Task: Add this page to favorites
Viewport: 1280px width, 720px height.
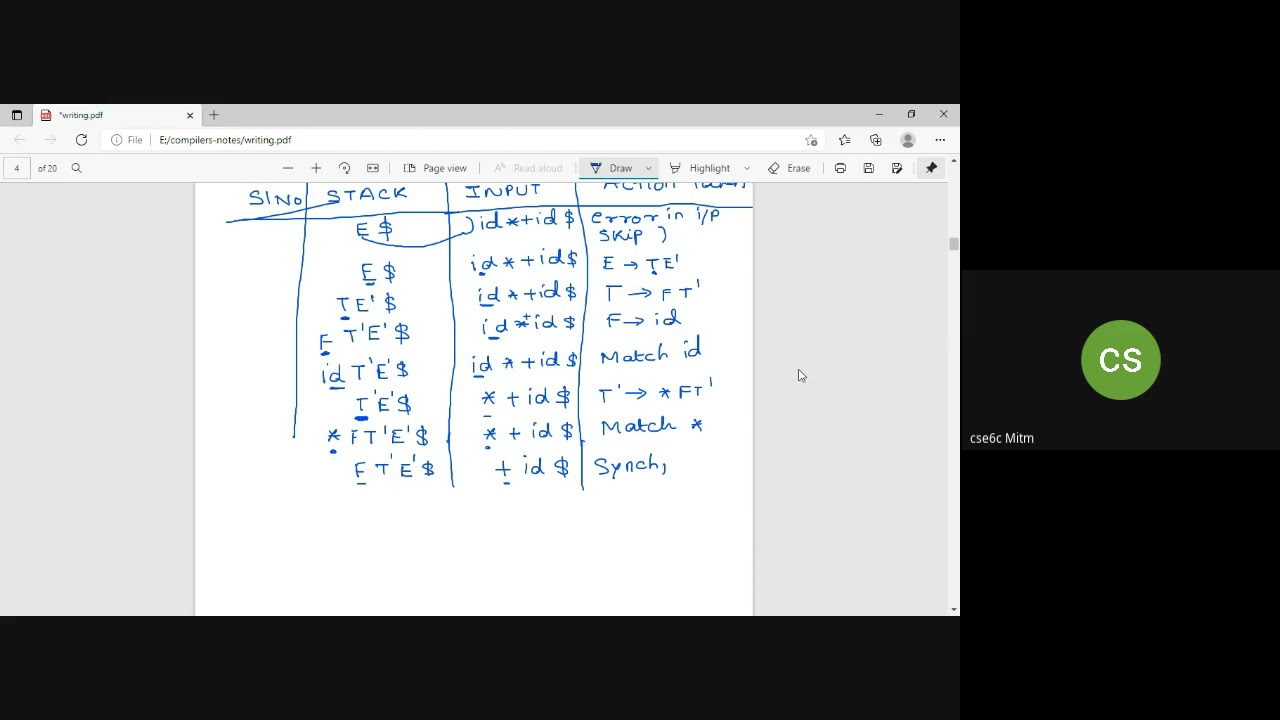Action: pyautogui.click(x=811, y=140)
